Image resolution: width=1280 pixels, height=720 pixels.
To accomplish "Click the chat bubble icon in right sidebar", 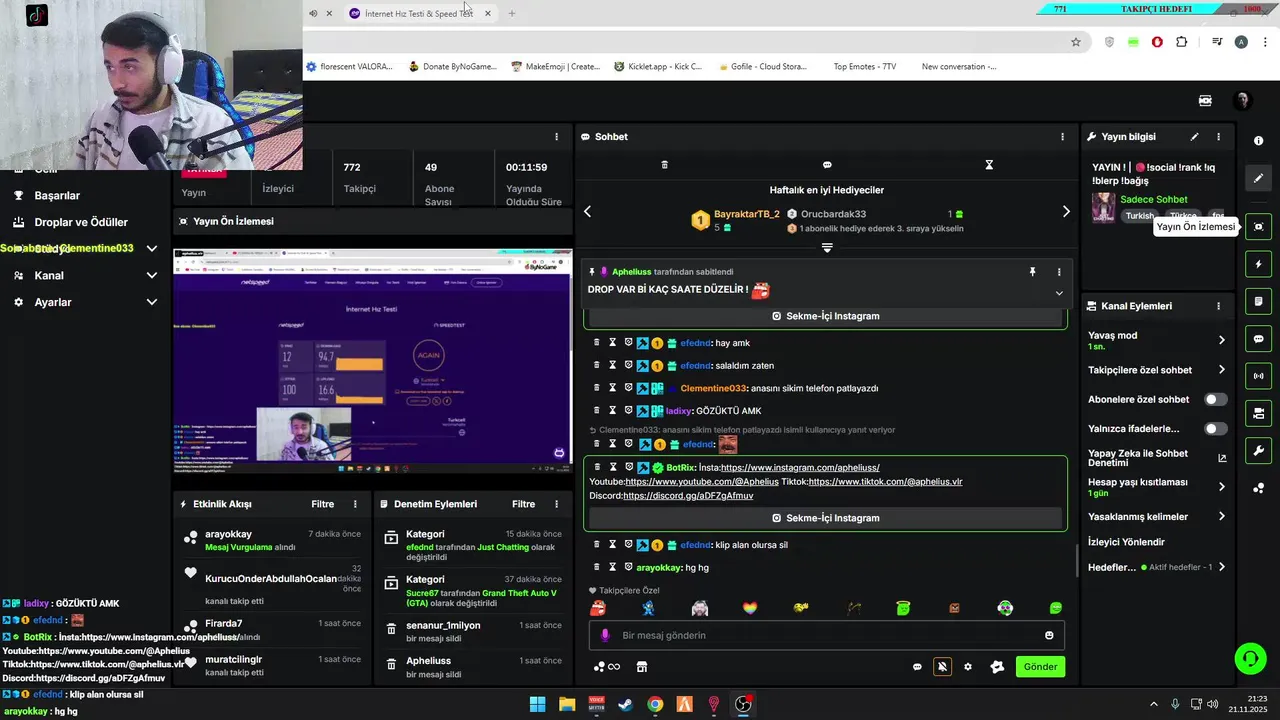I will (1259, 339).
